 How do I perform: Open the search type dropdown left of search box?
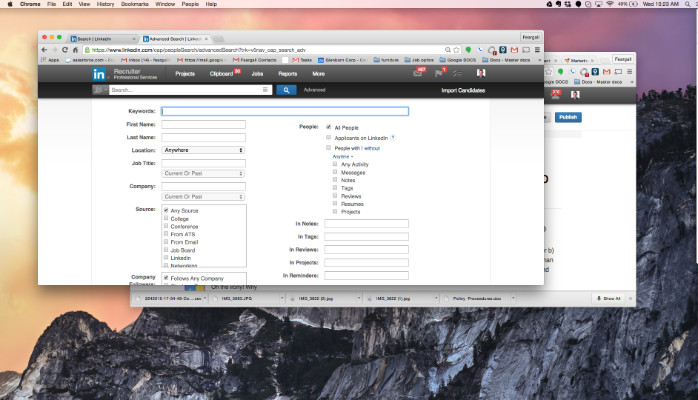click(x=100, y=90)
